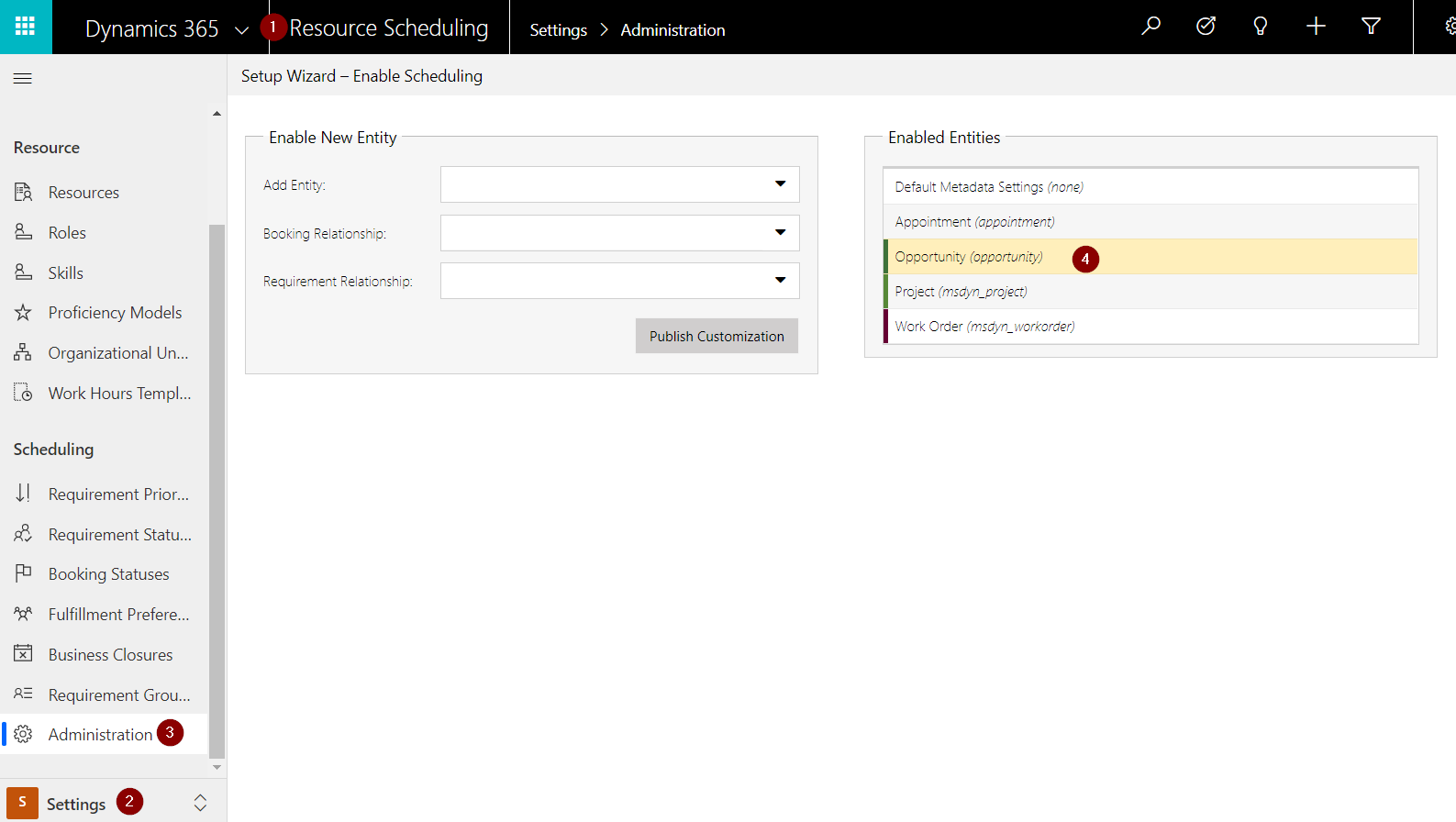Click the lightbulb assistant icon
Screen dimensions: 1456x822
[1261, 27]
